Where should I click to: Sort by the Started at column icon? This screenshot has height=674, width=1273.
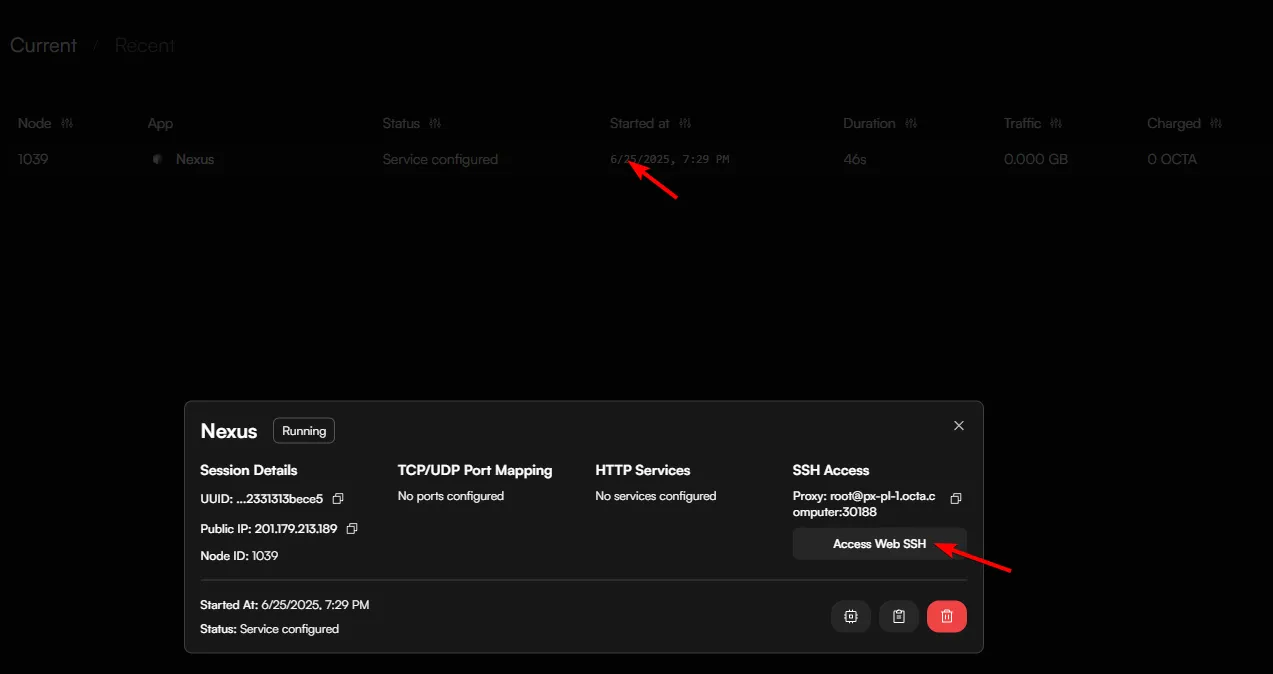(685, 123)
